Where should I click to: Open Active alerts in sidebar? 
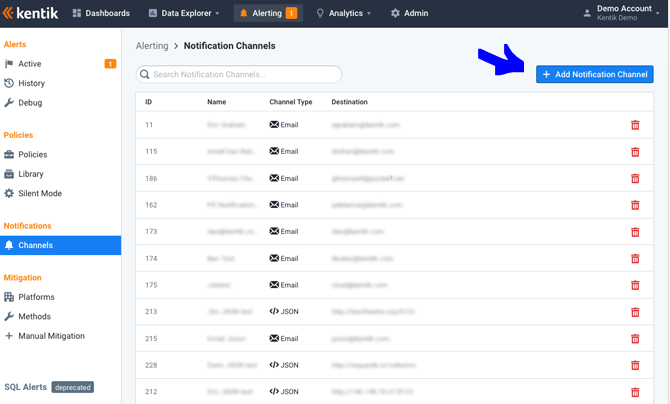[30, 64]
